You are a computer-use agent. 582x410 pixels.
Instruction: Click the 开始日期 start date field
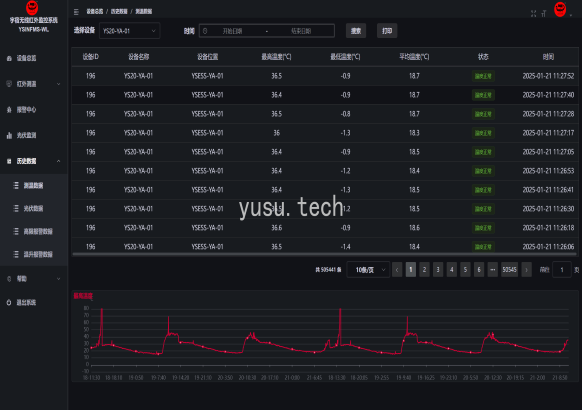click(232, 31)
